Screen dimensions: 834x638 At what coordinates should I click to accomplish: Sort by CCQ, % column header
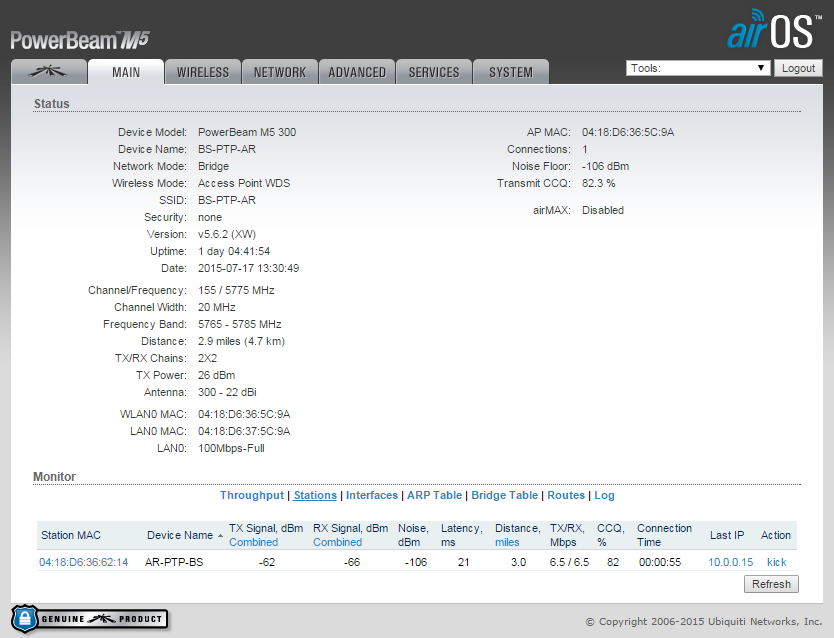(x=610, y=535)
